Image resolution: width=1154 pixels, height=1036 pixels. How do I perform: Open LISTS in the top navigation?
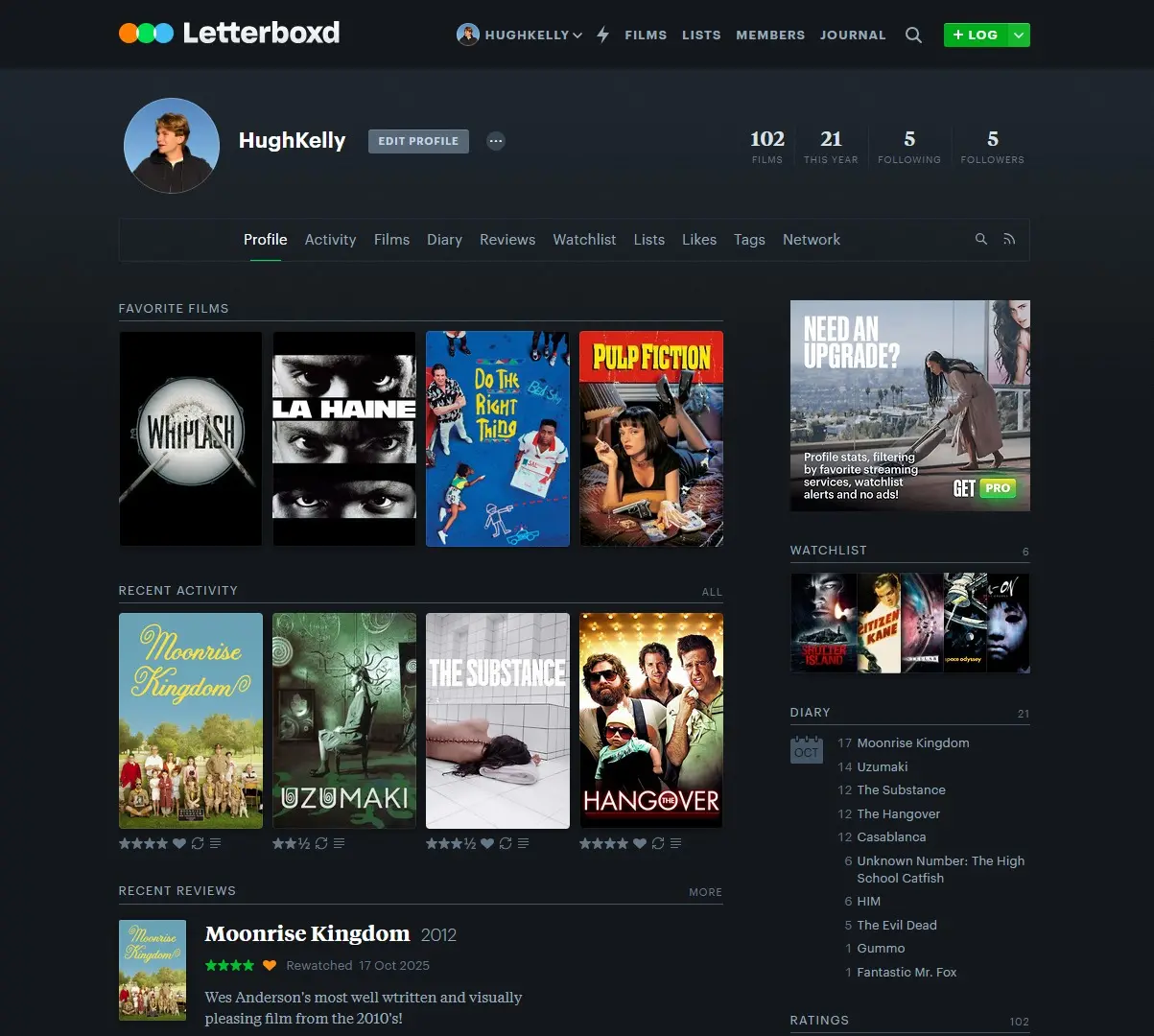(x=701, y=35)
